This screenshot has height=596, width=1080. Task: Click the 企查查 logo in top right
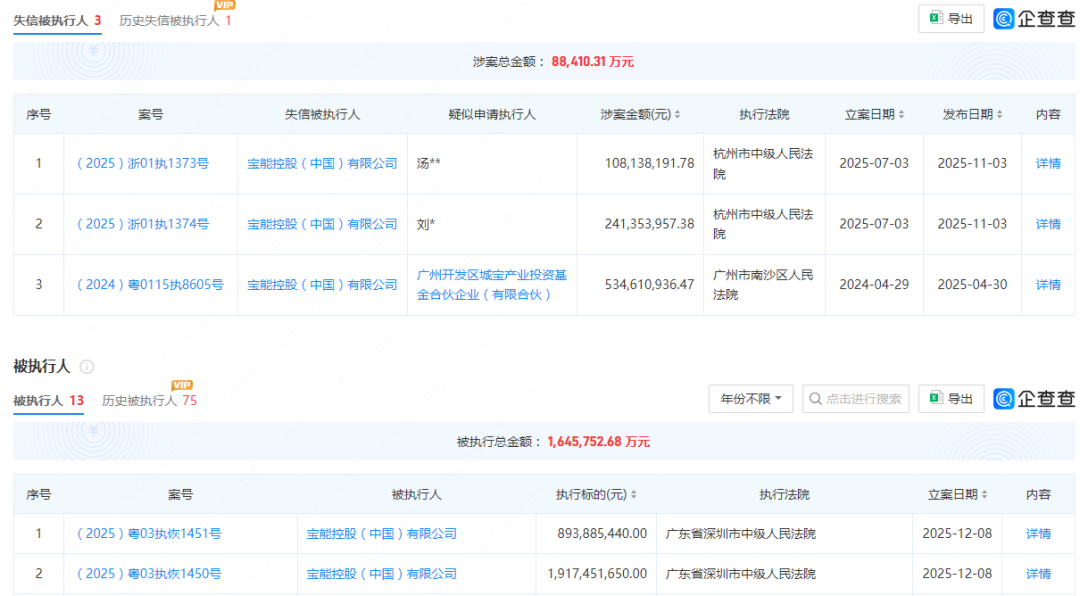coord(1034,19)
